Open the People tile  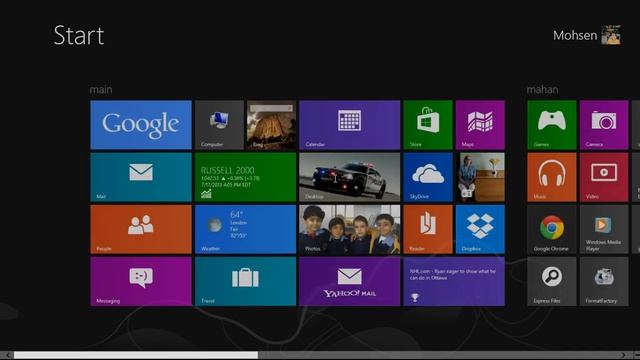pos(141,229)
